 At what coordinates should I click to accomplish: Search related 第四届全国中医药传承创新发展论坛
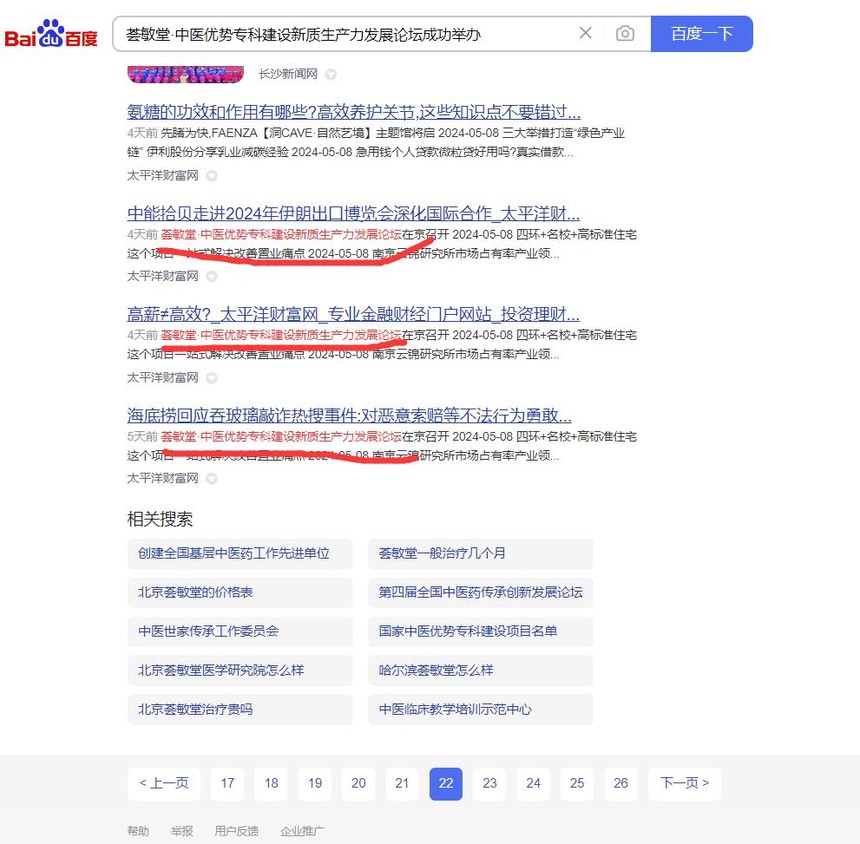(480, 592)
